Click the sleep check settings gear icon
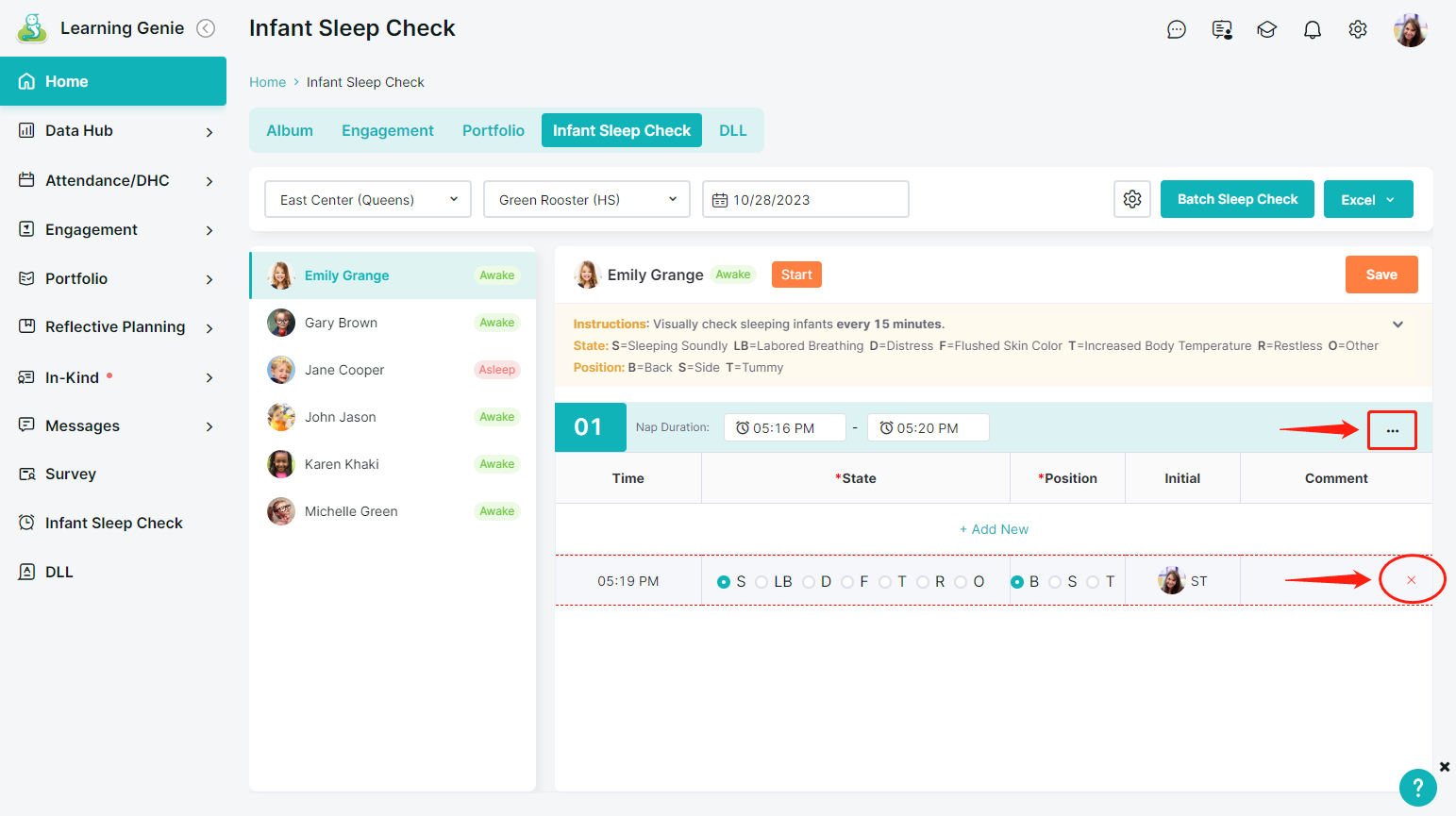The width and height of the screenshot is (1456, 816). 1131,199
